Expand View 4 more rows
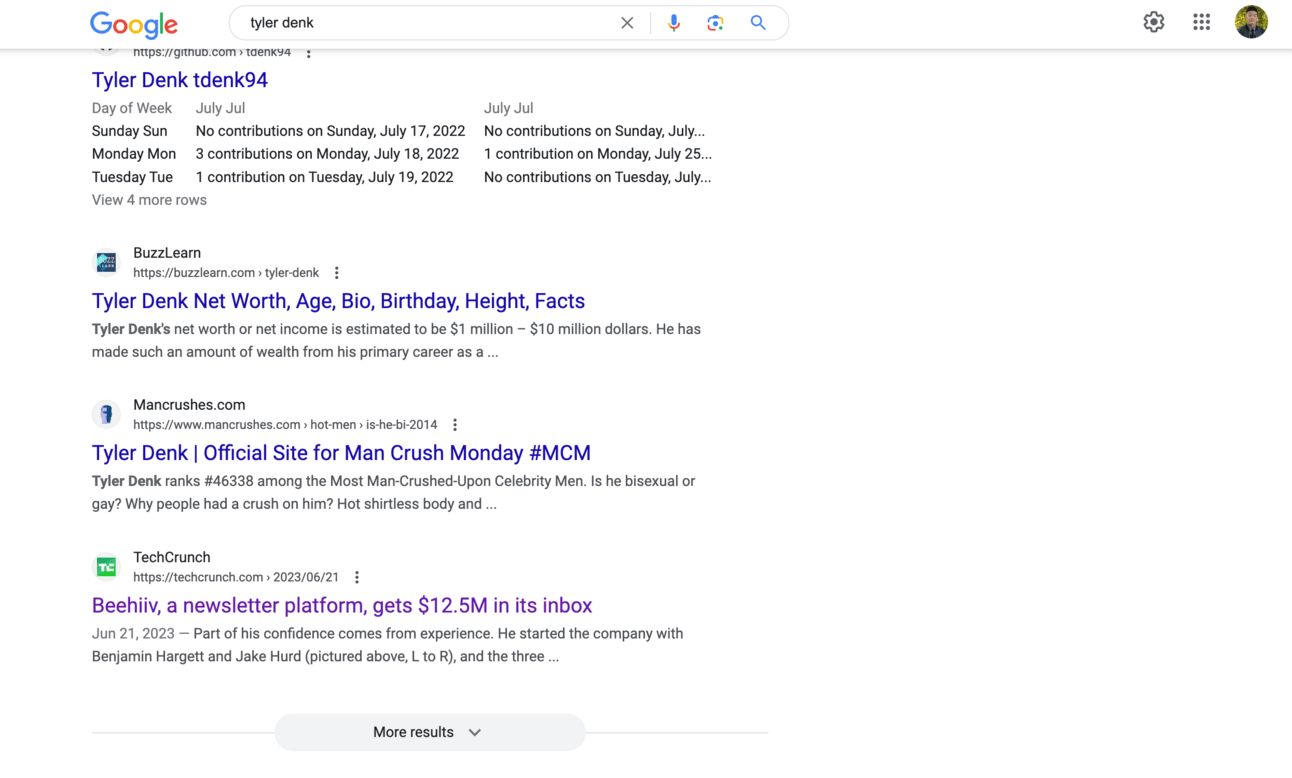 pyautogui.click(x=149, y=200)
